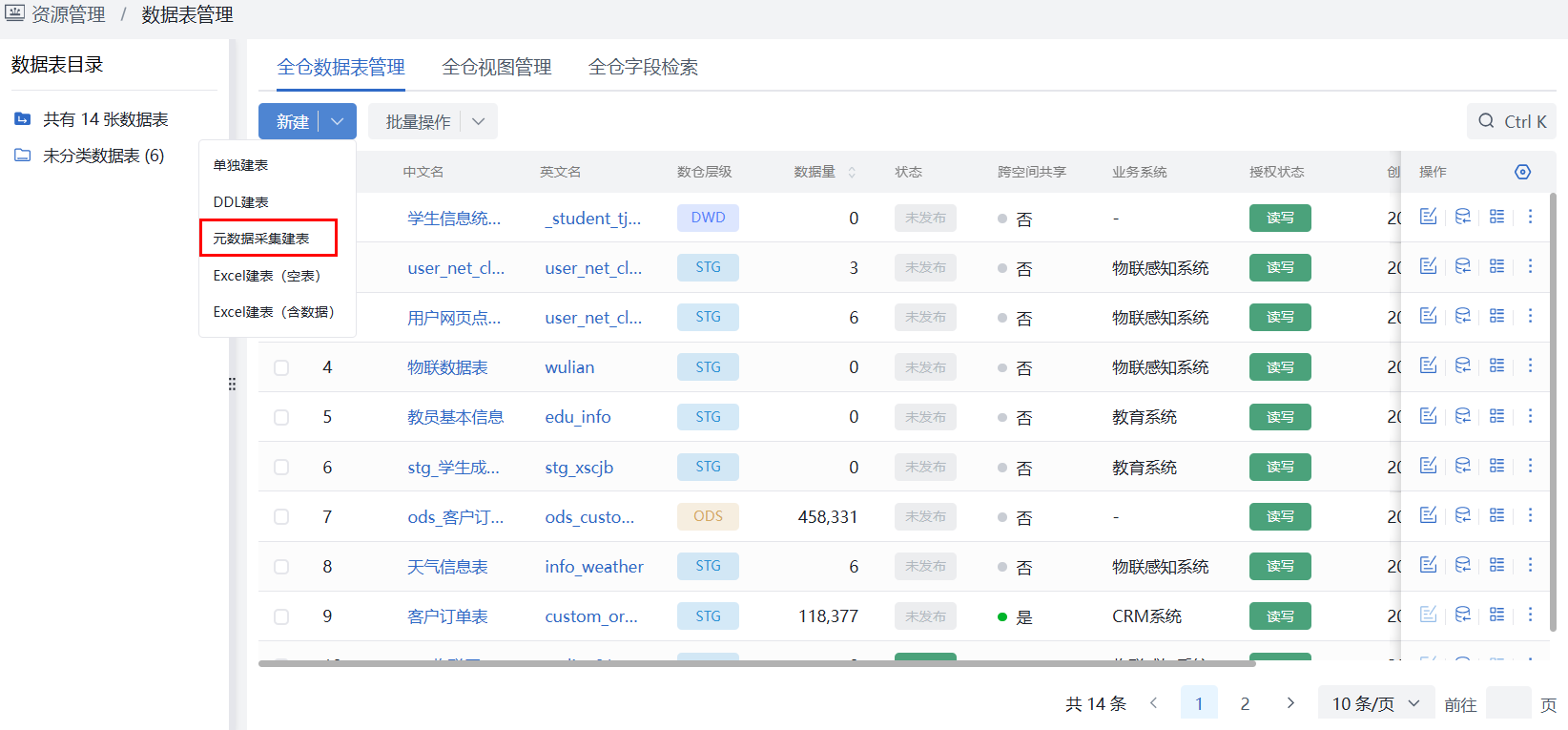Open the 教员基本信息 table link
This screenshot has height=730, width=1568.
[x=455, y=417]
